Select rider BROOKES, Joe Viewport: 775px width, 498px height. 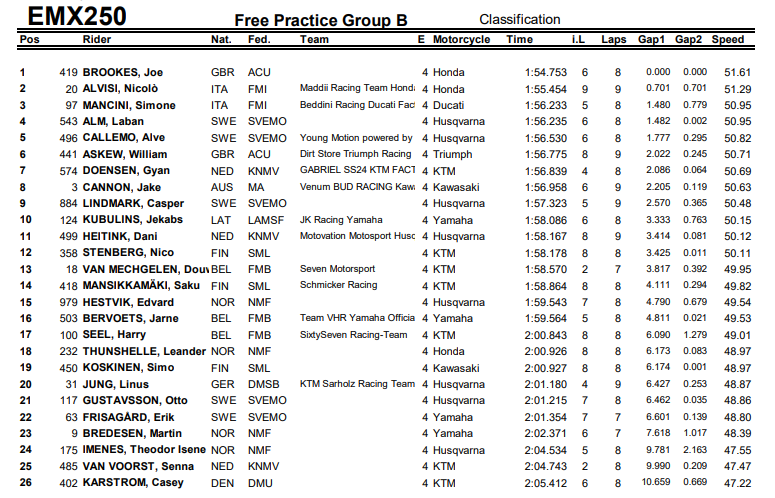pyautogui.click(x=123, y=73)
